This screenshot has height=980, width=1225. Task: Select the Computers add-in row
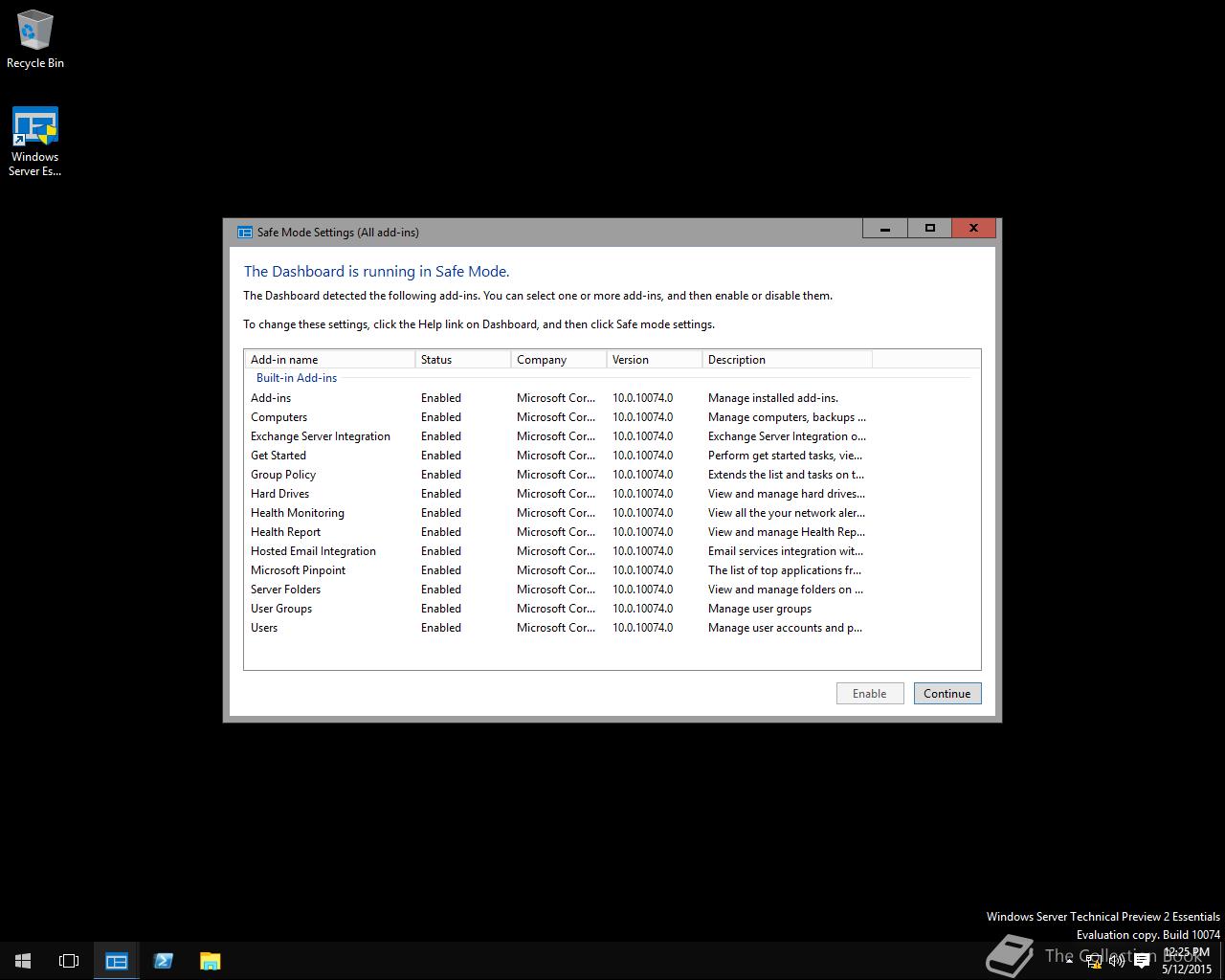click(x=559, y=417)
